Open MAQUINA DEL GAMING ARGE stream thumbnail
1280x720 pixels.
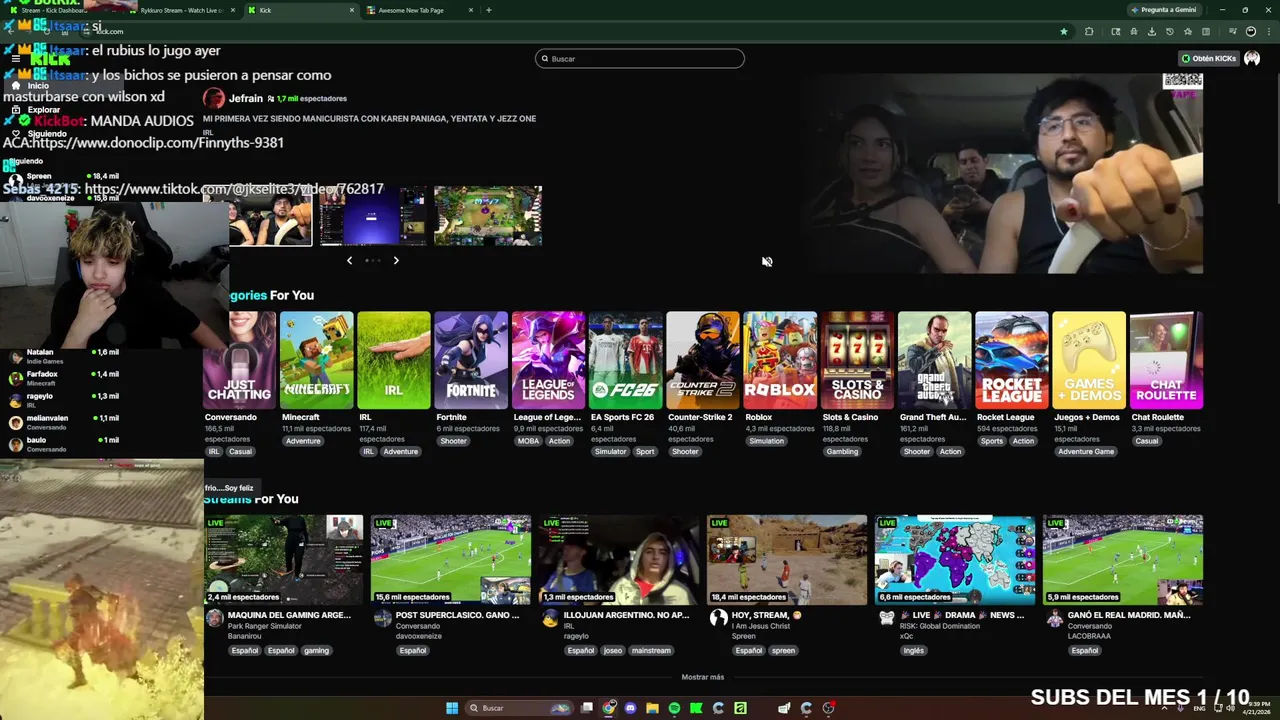tap(284, 560)
